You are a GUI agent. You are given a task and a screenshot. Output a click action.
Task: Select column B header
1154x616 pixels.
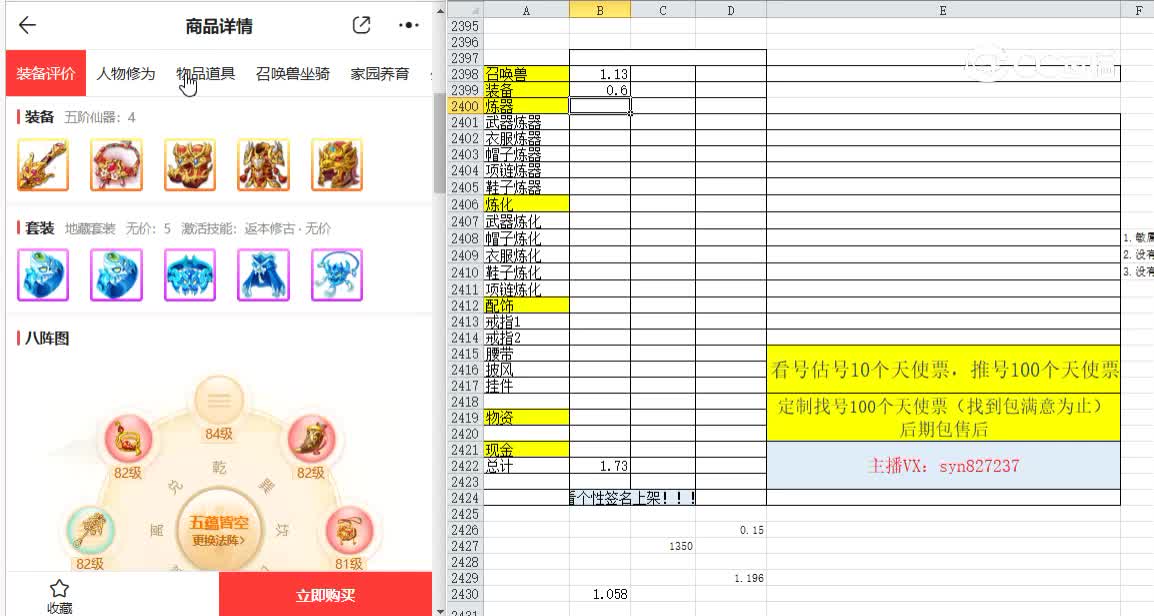pyautogui.click(x=600, y=10)
